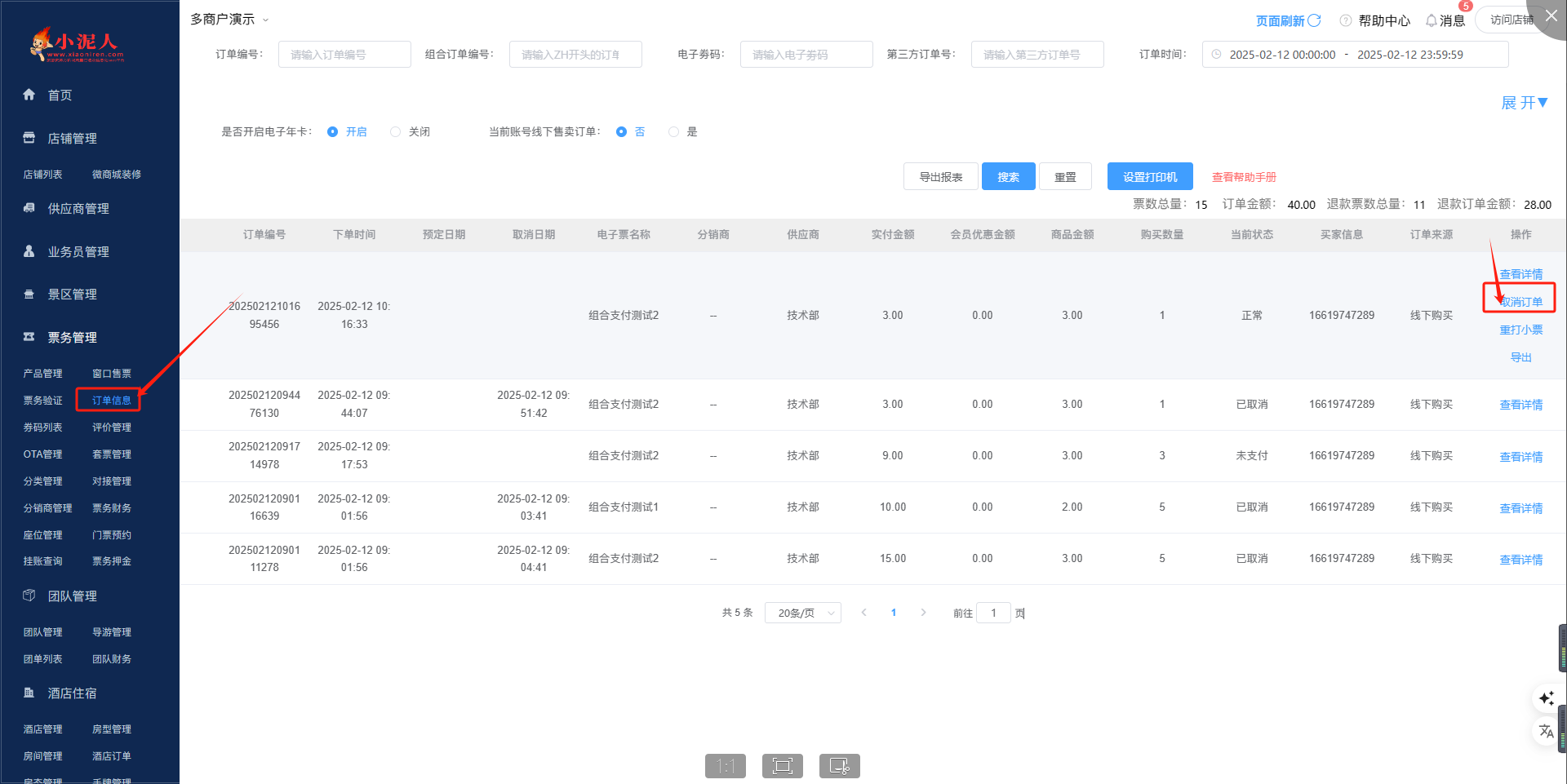Image resolution: width=1567 pixels, height=784 pixels.
Task: Open the 多商户演示 merchant dropdown
Action: 229,19
